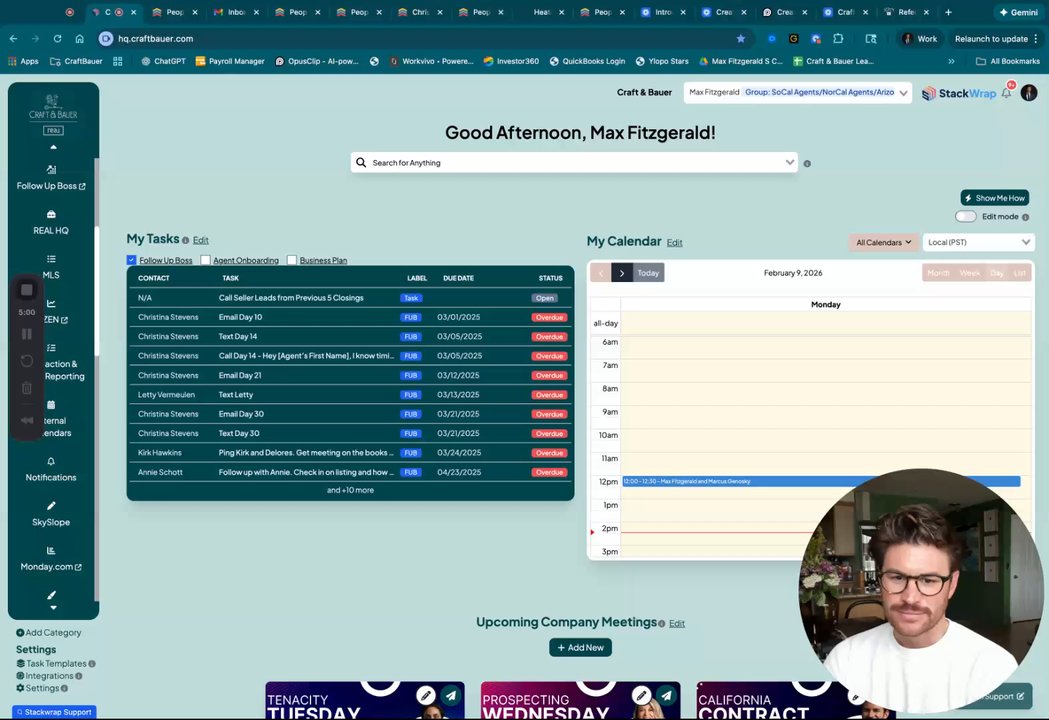Open Gemini button in tab bar
The image size is (1049, 720).
pos(1018,12)
